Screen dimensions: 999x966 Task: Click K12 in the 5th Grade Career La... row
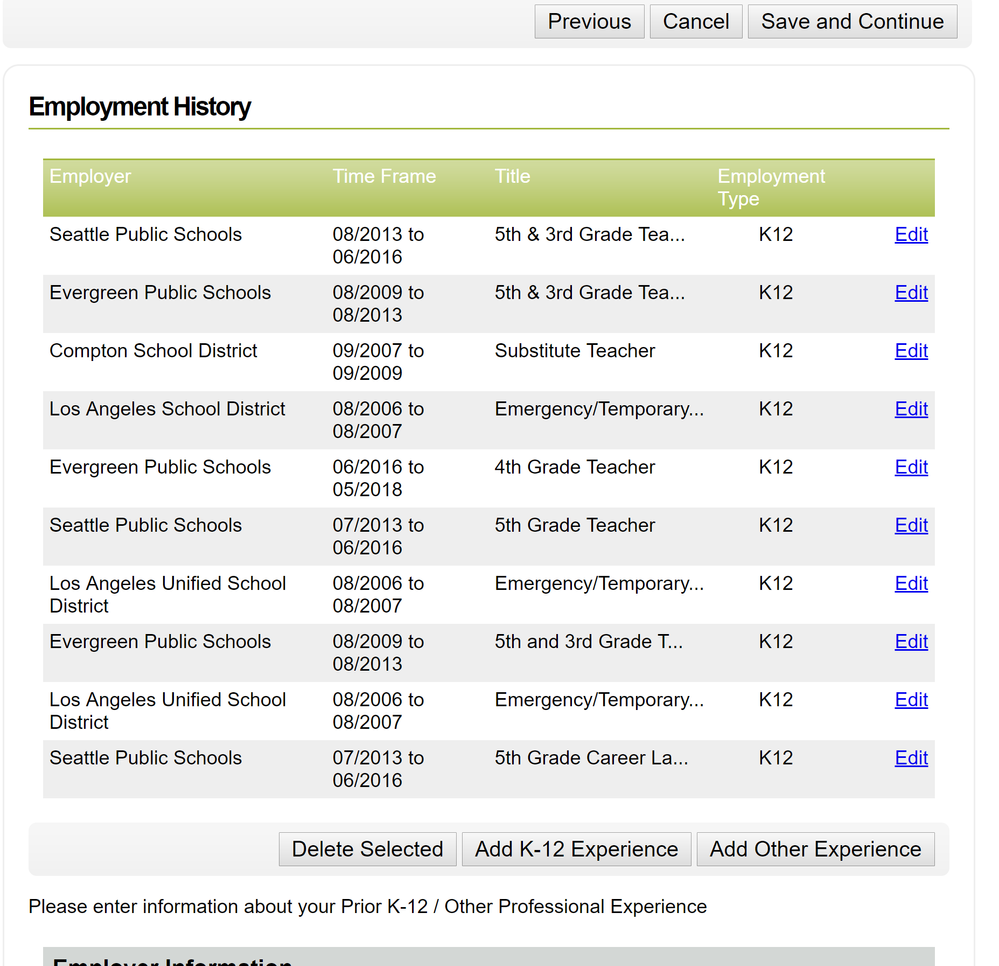[x=775, y=758]
